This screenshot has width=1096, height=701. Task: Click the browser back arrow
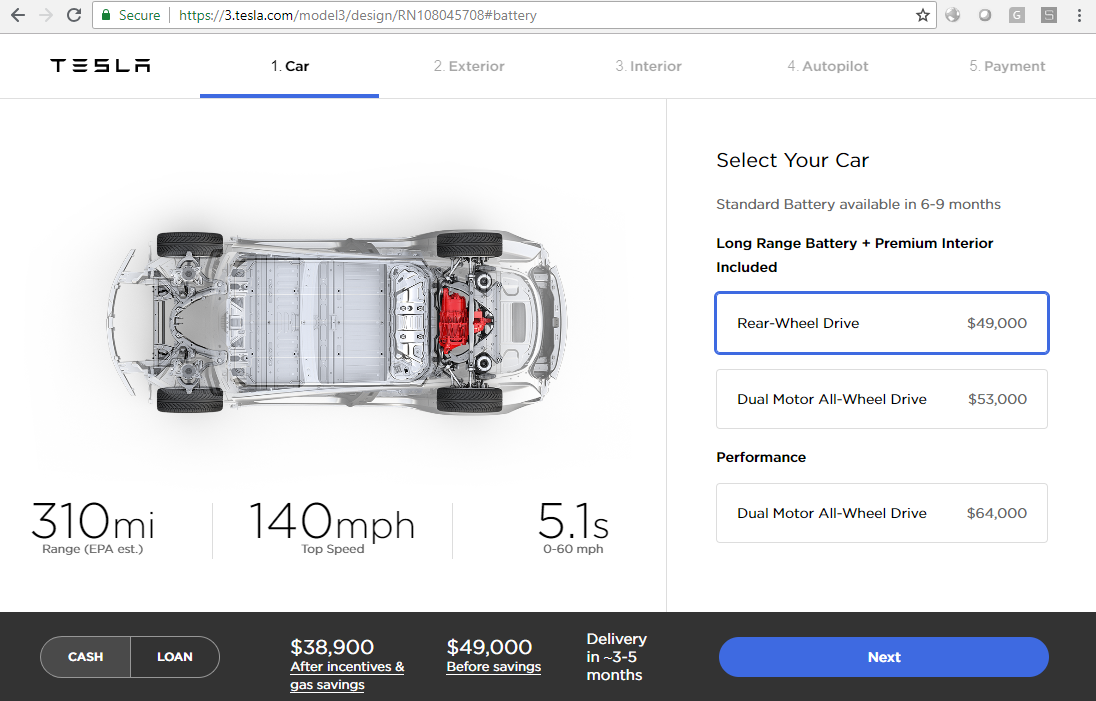(x=17, y=15)
